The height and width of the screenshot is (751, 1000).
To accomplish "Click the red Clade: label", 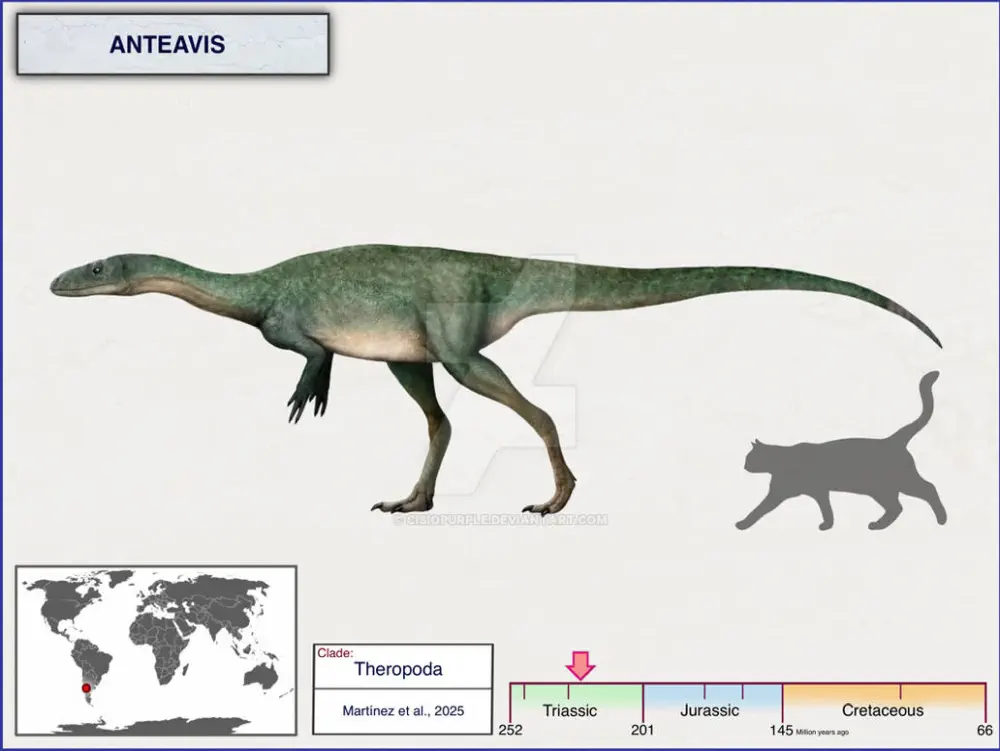I will (x=336, y=653).
